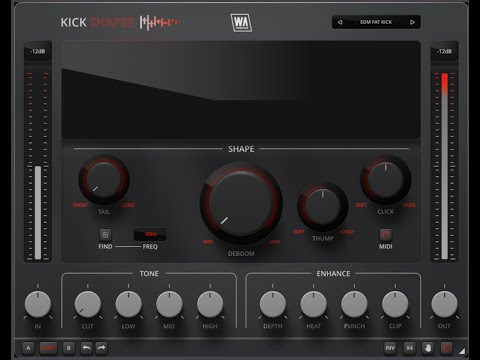Click the PUNCH knob in Enhance
The height and width of the screenshot is (360, 480).
[x=354, y=304]
